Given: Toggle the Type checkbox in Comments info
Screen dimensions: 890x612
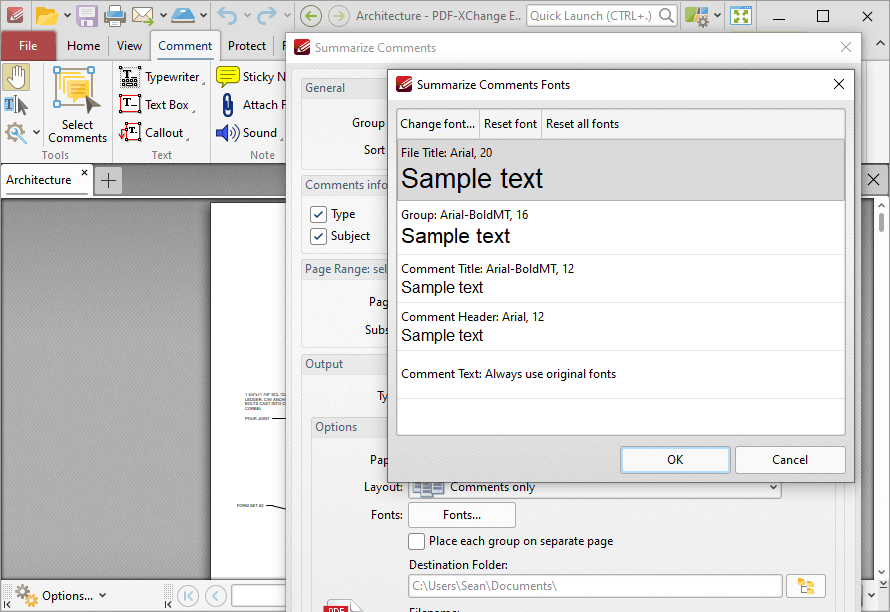Looking at the screenshot, I should tap(317, 213).
